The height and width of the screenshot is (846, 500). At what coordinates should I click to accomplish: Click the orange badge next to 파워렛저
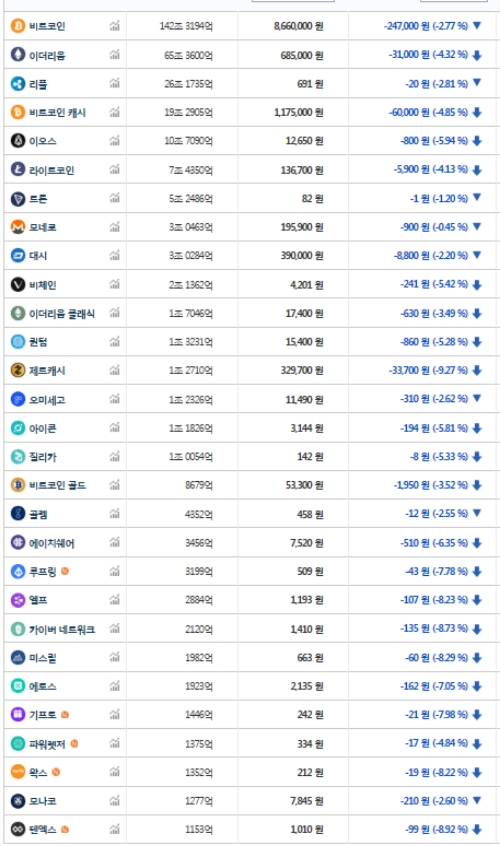tap(74, 743)
